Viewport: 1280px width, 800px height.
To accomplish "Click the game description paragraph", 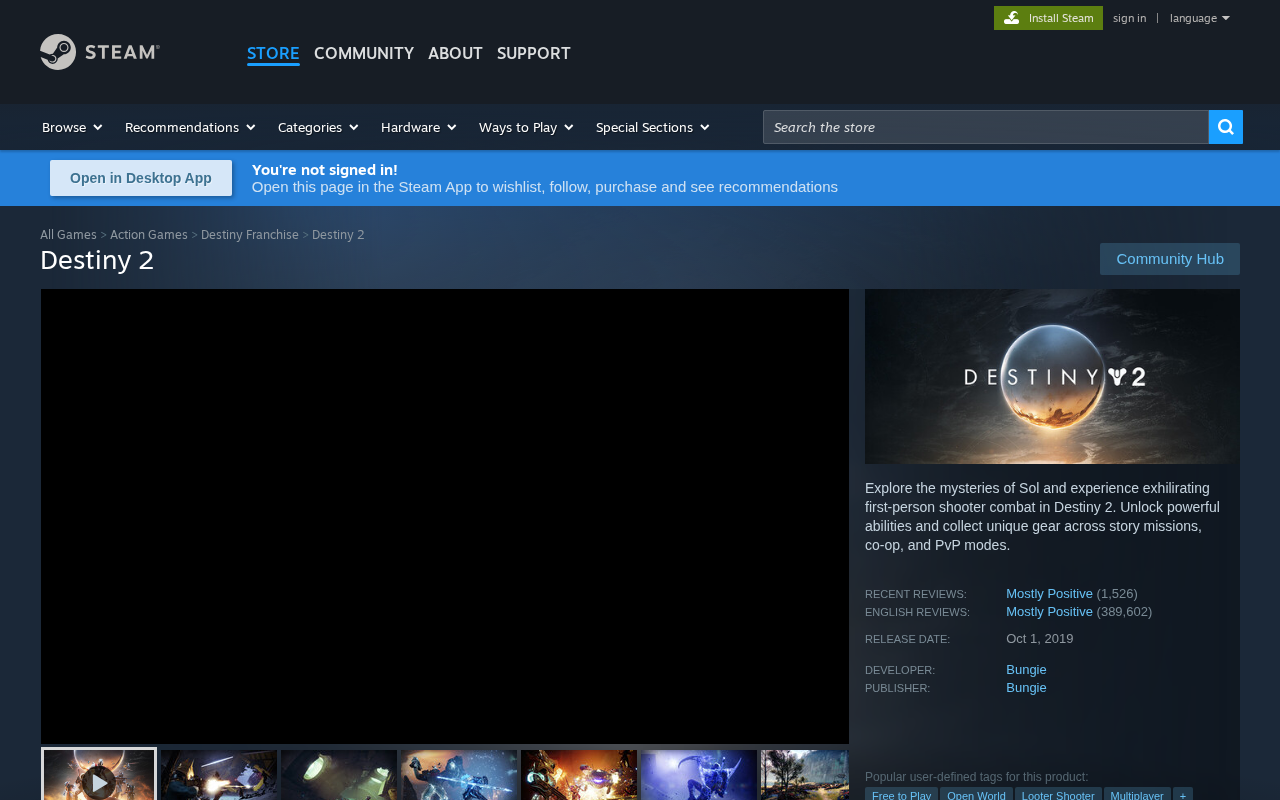I will (1045, 516).
